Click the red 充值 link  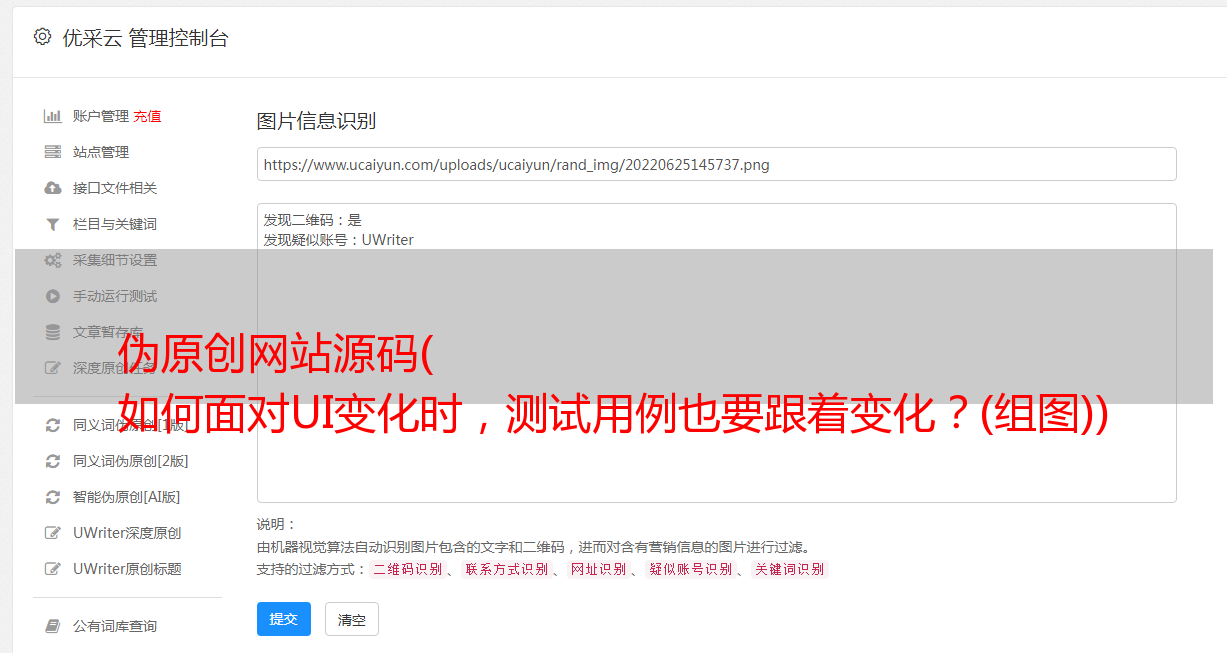(147, 116)
